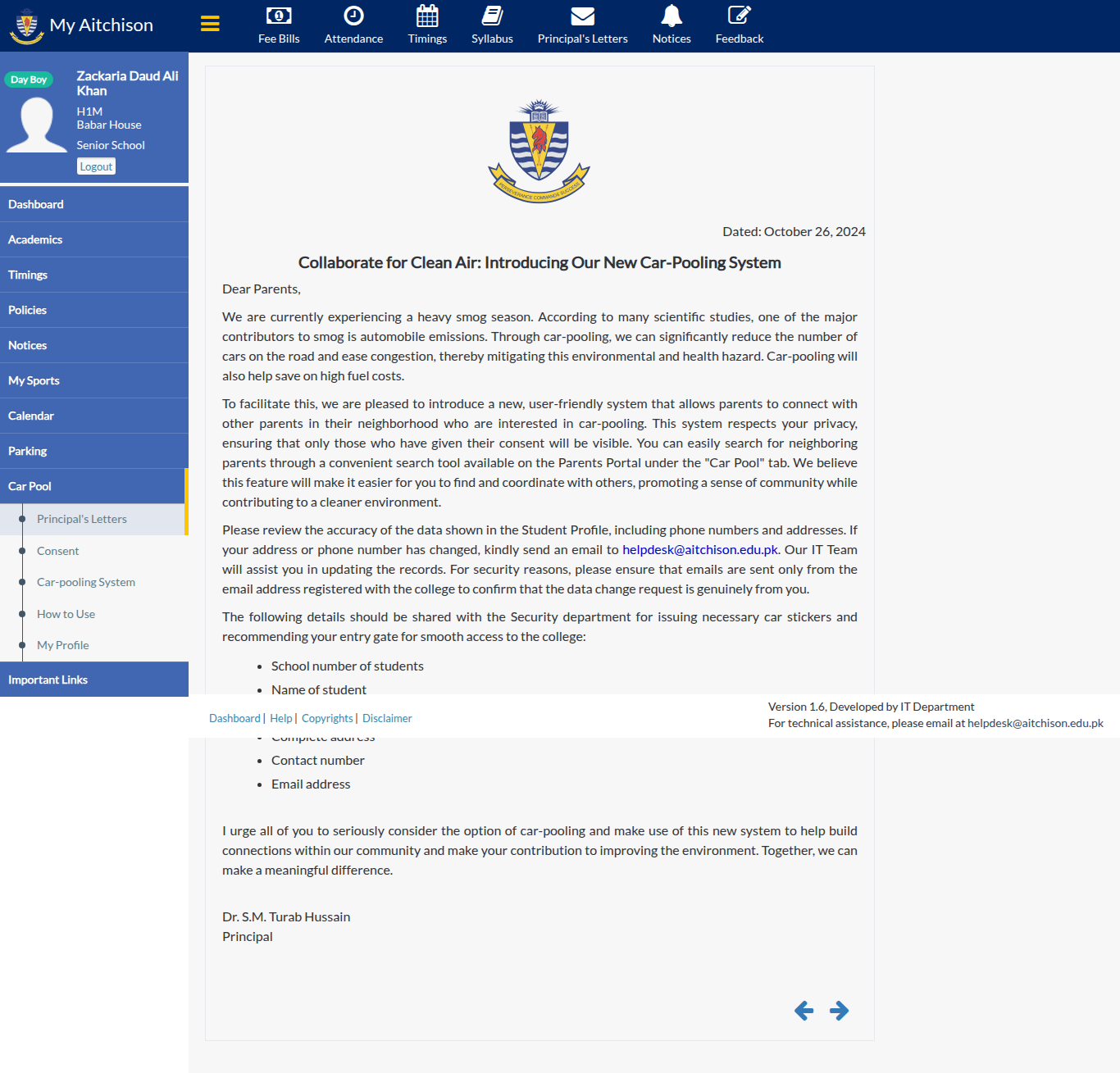Select How to Use submenu item
The width and height of the screenshot is (1120, 1073).
pyautogui.click(x=94, y=614)
